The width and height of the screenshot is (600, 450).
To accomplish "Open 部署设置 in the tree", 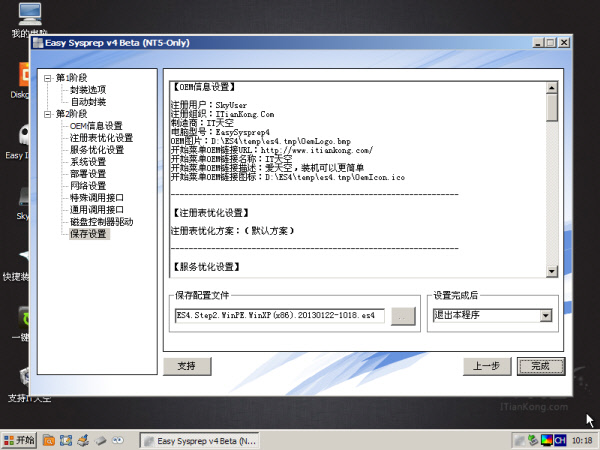I will [88, 174].
